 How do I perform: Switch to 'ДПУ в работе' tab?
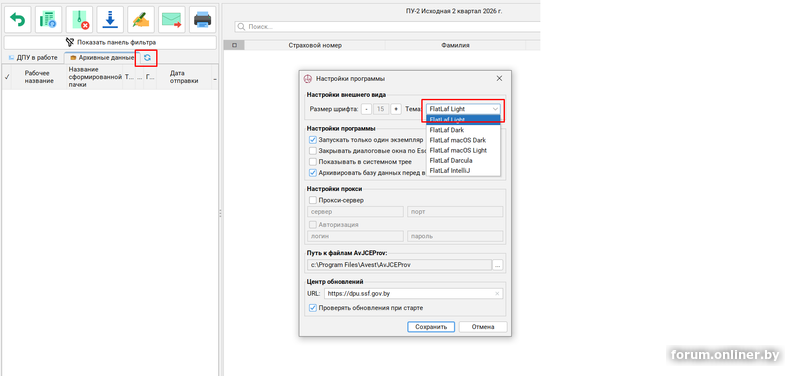tap(33, 58)
